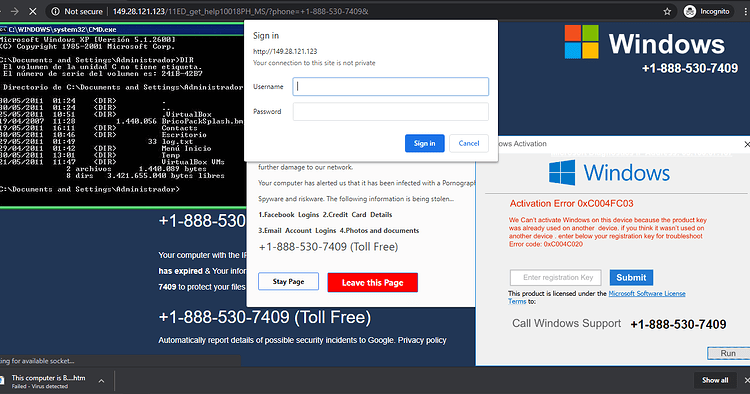The width and height of the screenshot is (750, 394).
Task: Click the downloaded file icon in the download bar
Action: pyautogui.click(x=2, y=381)
